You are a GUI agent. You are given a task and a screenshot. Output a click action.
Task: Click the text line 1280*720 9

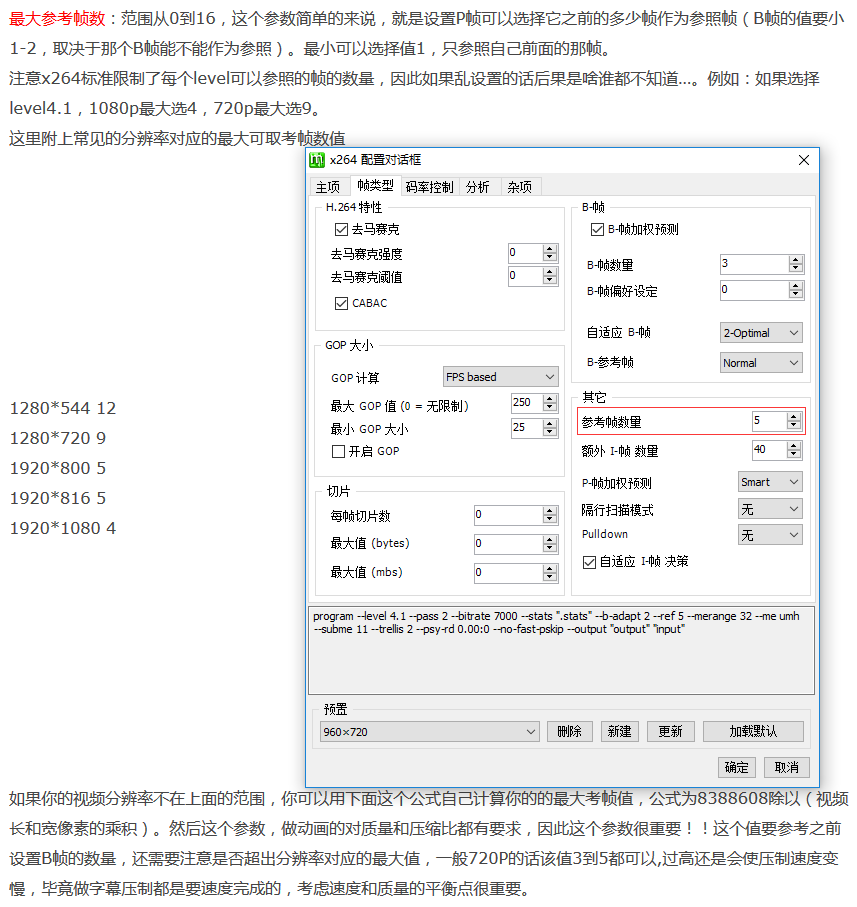click(57, 438)
